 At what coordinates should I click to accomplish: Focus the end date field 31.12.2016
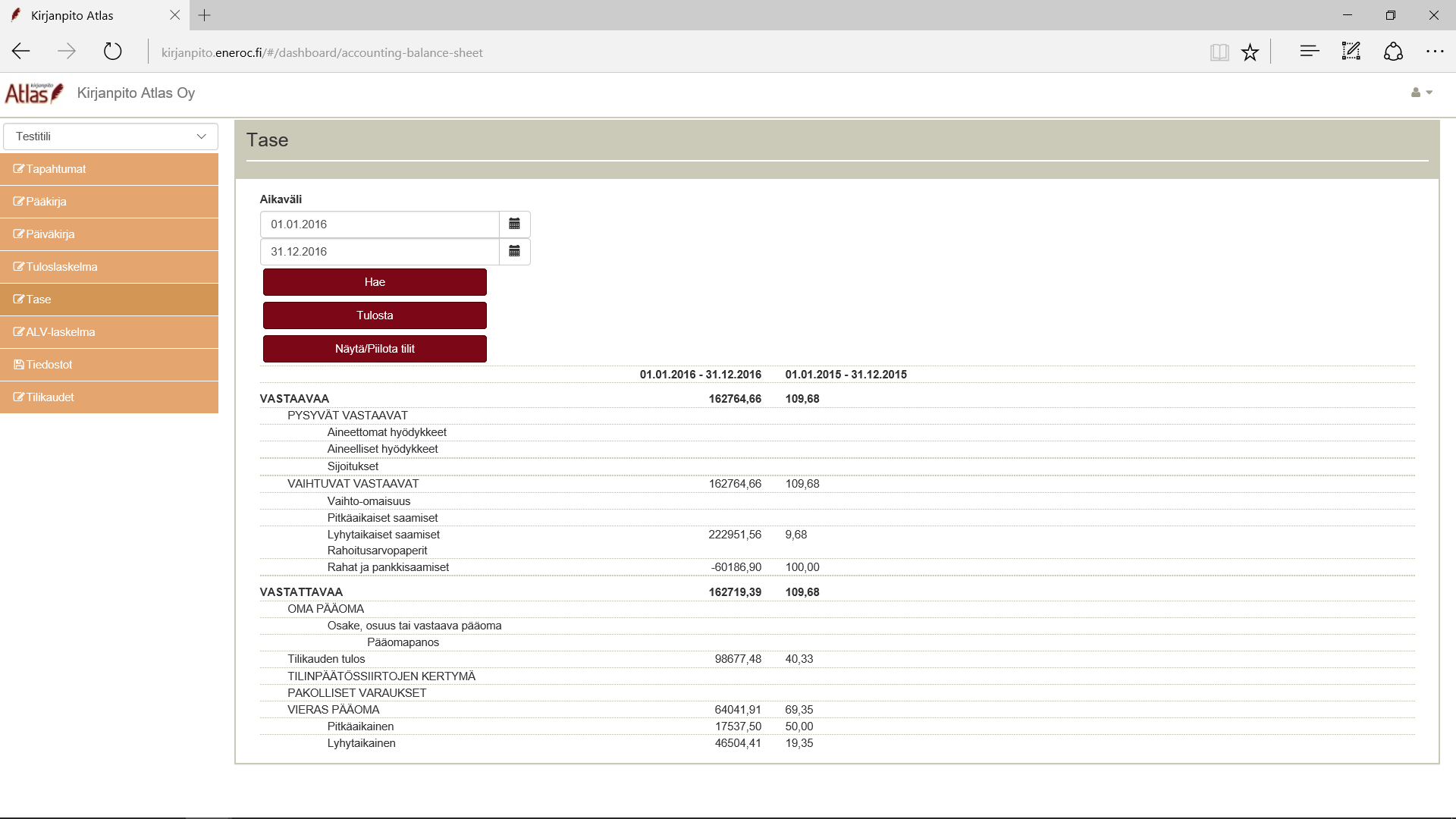pyautogui.click(x=380, y=252)
